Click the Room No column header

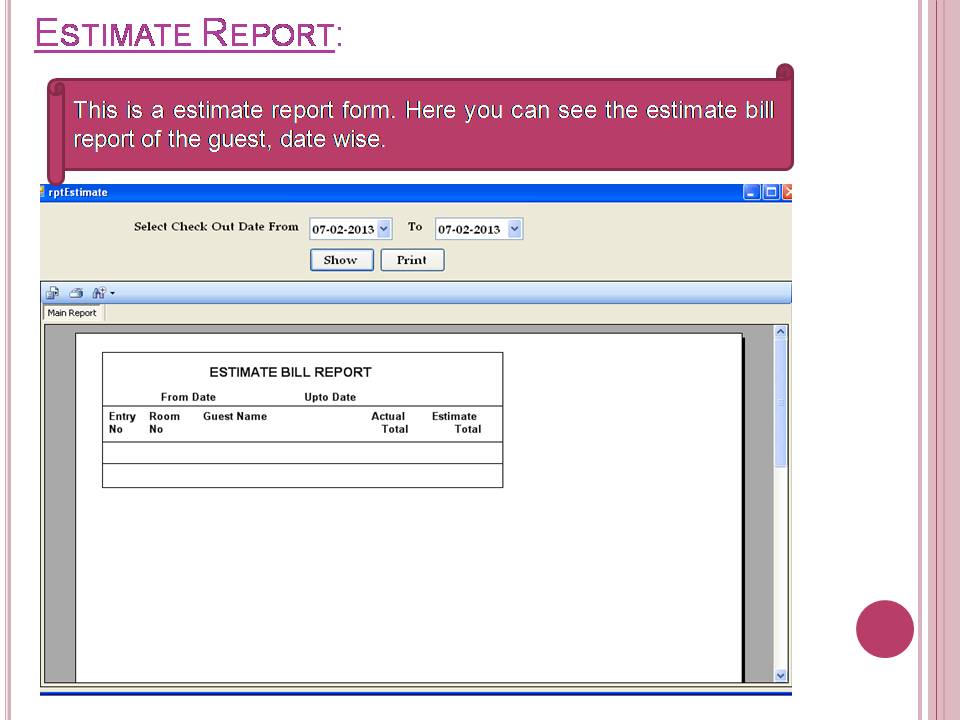tap(164, 422)
